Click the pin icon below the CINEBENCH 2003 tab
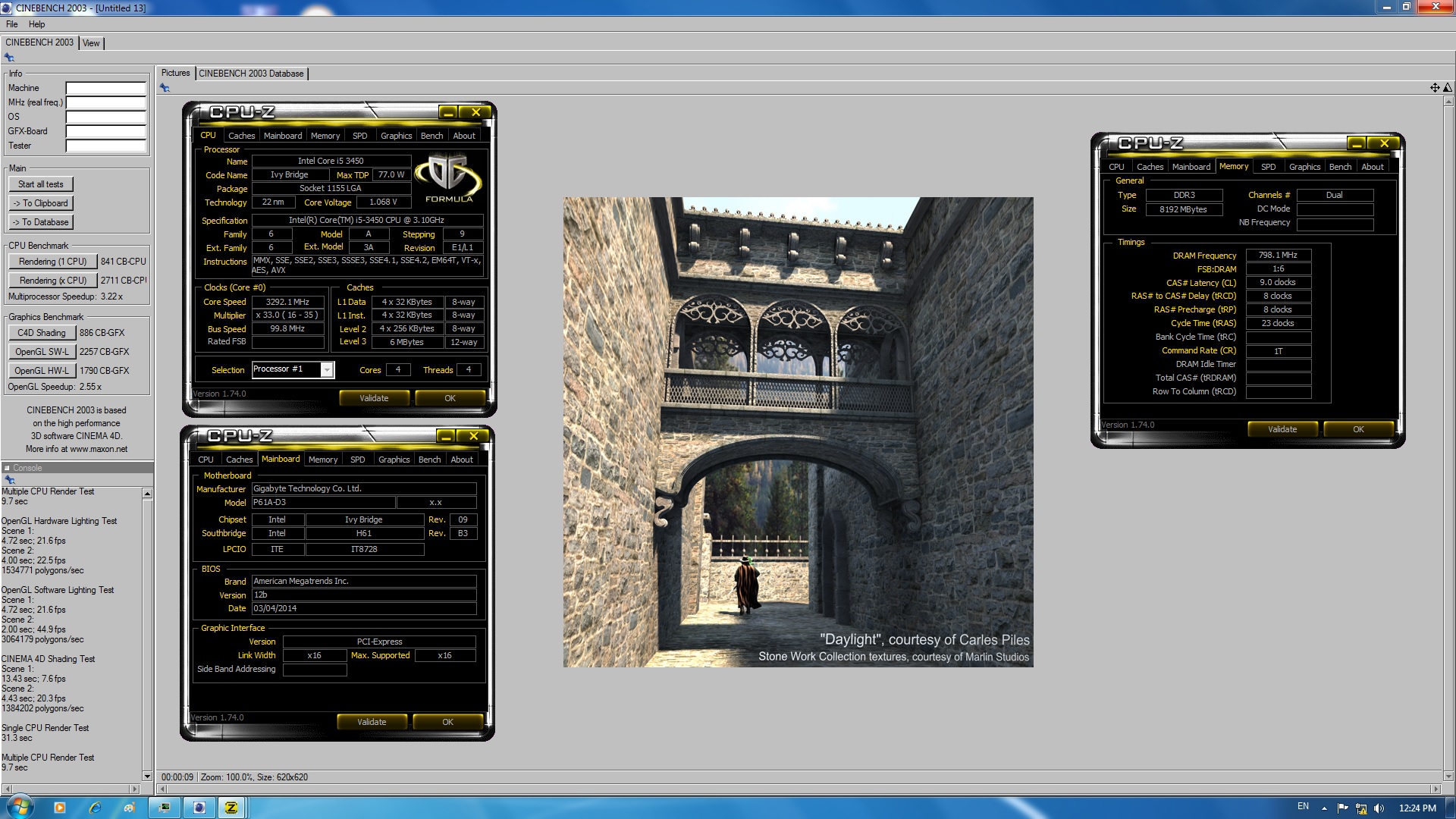1456x819 pixels. [x=9, y=58]
